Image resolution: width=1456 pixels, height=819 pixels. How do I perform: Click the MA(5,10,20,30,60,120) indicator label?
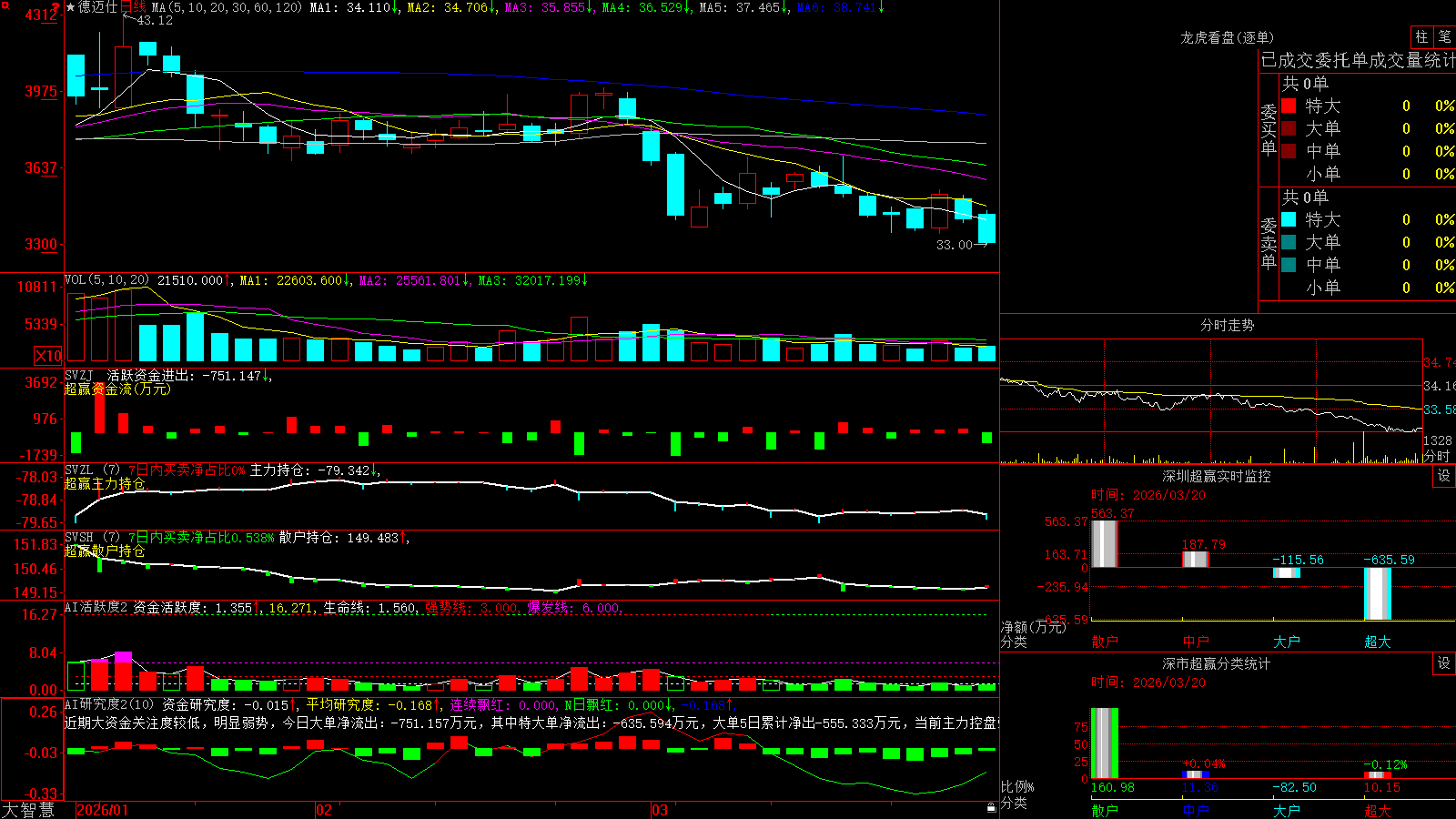pyautogui.click(x=227, y=7)
